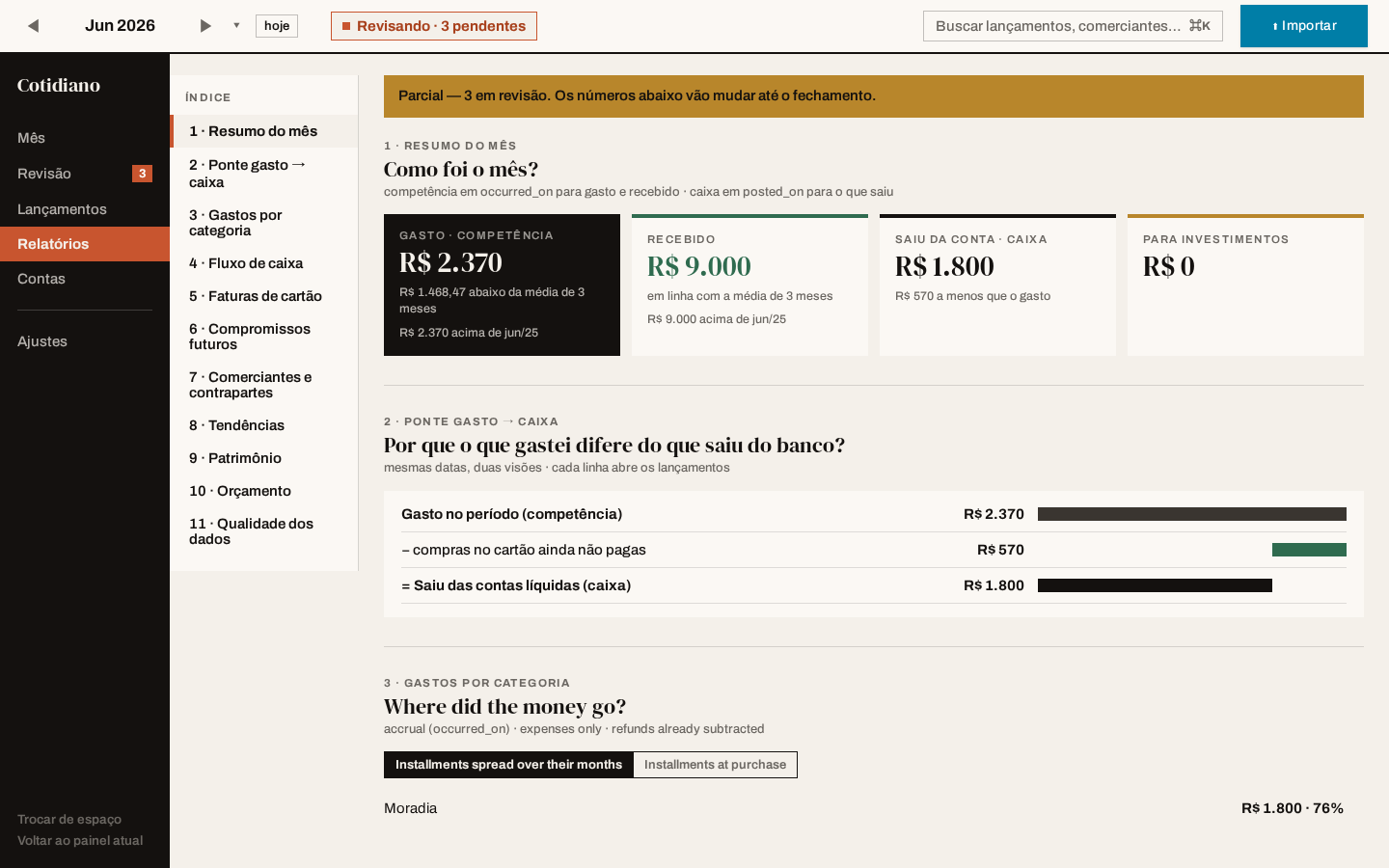Go to next month arrow

(x=204, y=26)
